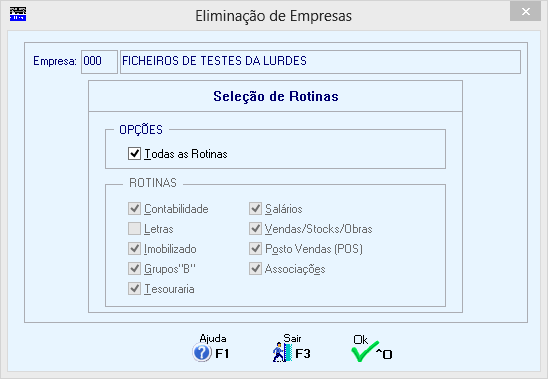Click the Seleção de Rotinas heading
Image resolution: width=548 pixels, height=379 pixels.
click(x=276, y=96)
